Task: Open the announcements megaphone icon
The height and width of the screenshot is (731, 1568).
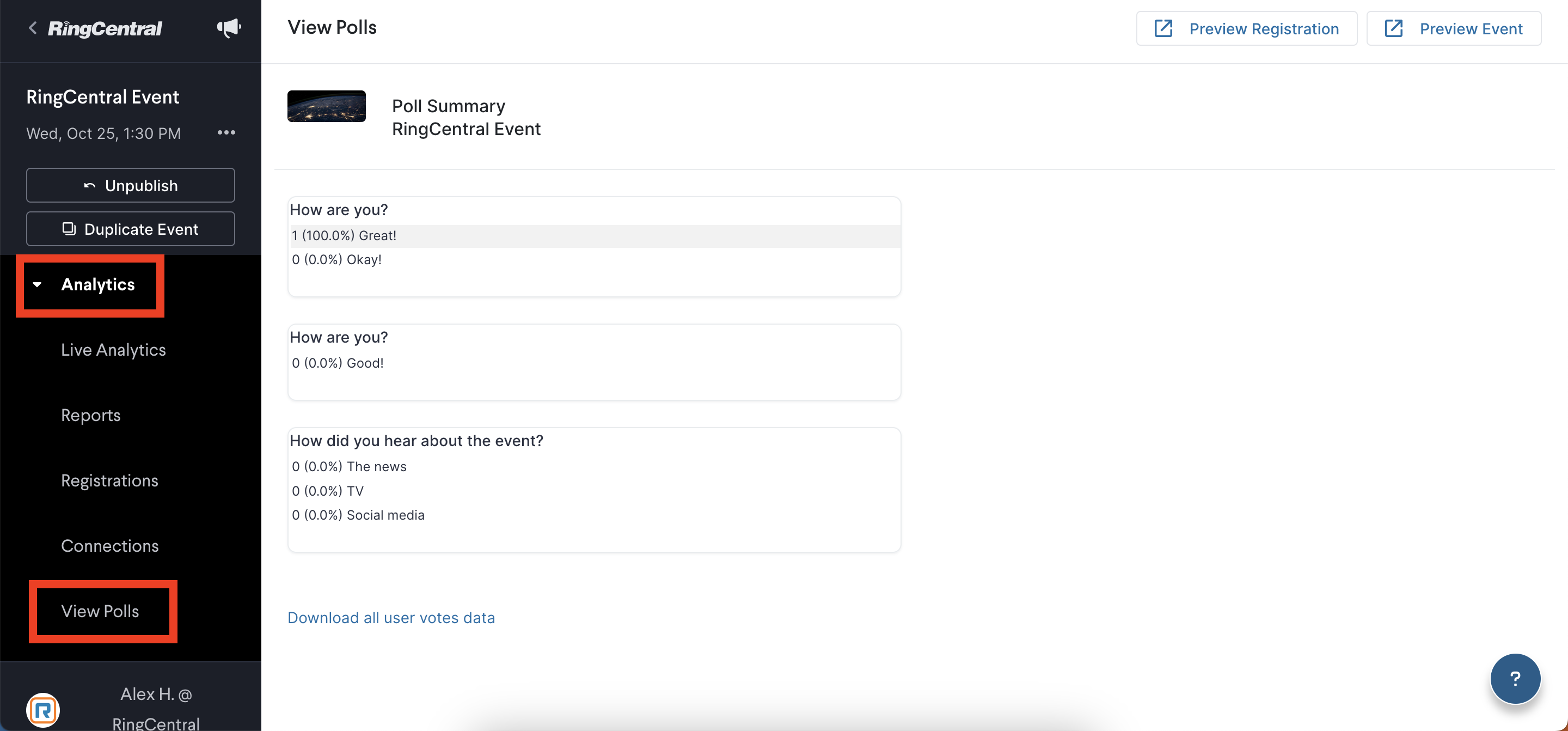Action: [229, 28]
